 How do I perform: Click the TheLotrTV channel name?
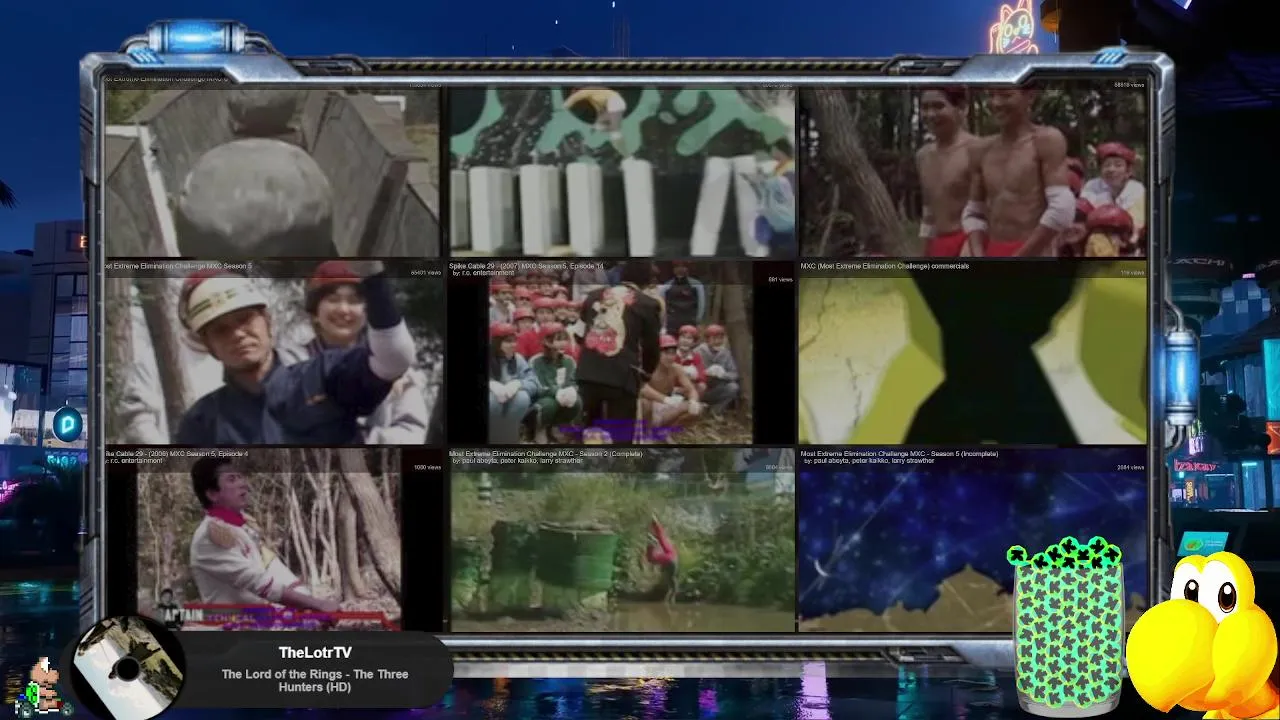(x=315, y=653)
